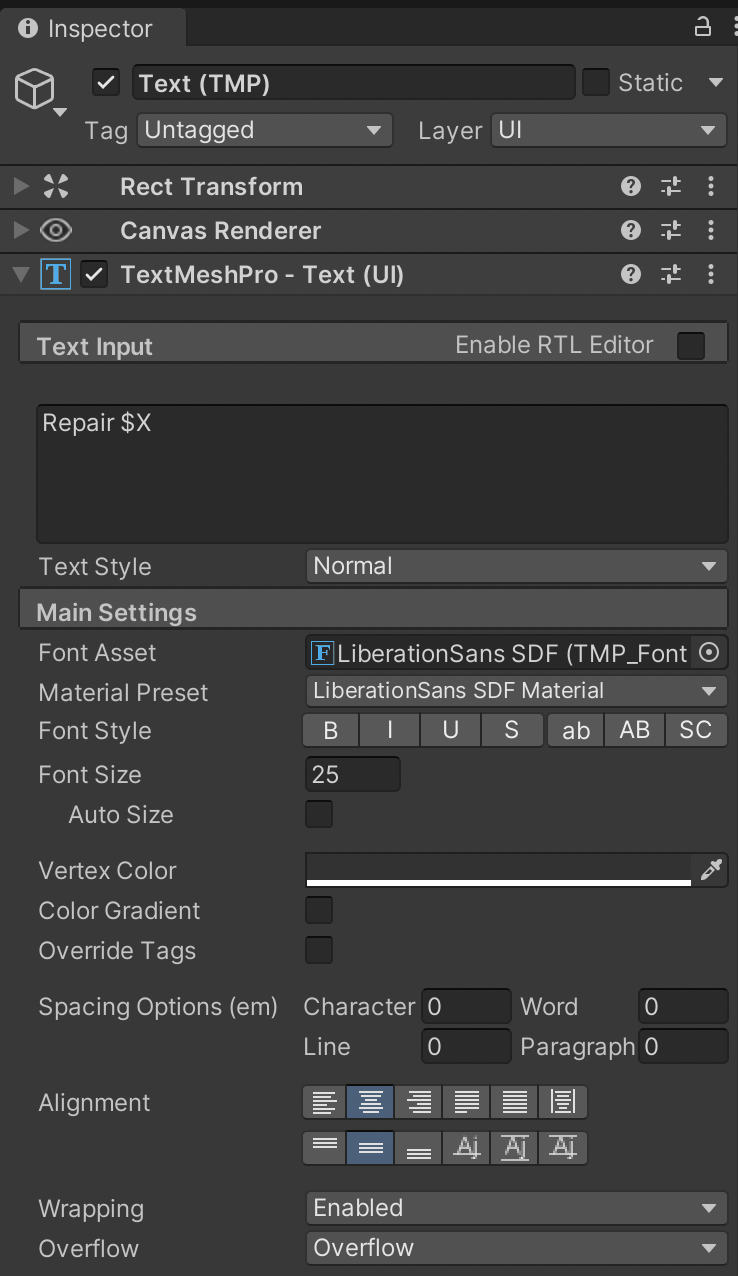Pick color with Vertex Color eyedropper
This screenshot has height=1276, width=738.
711,871
